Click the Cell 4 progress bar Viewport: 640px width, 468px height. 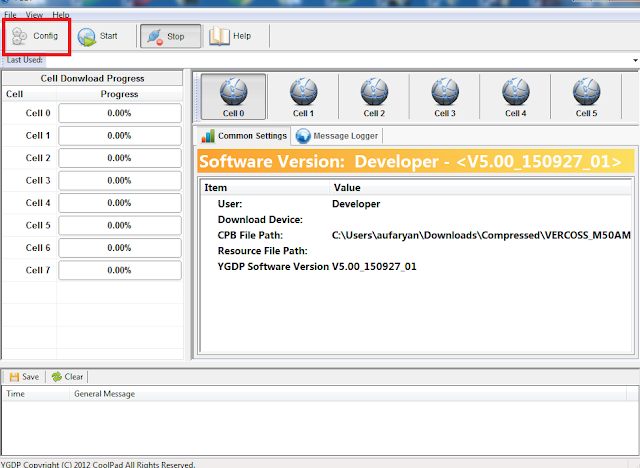click(x=120, y=203)
